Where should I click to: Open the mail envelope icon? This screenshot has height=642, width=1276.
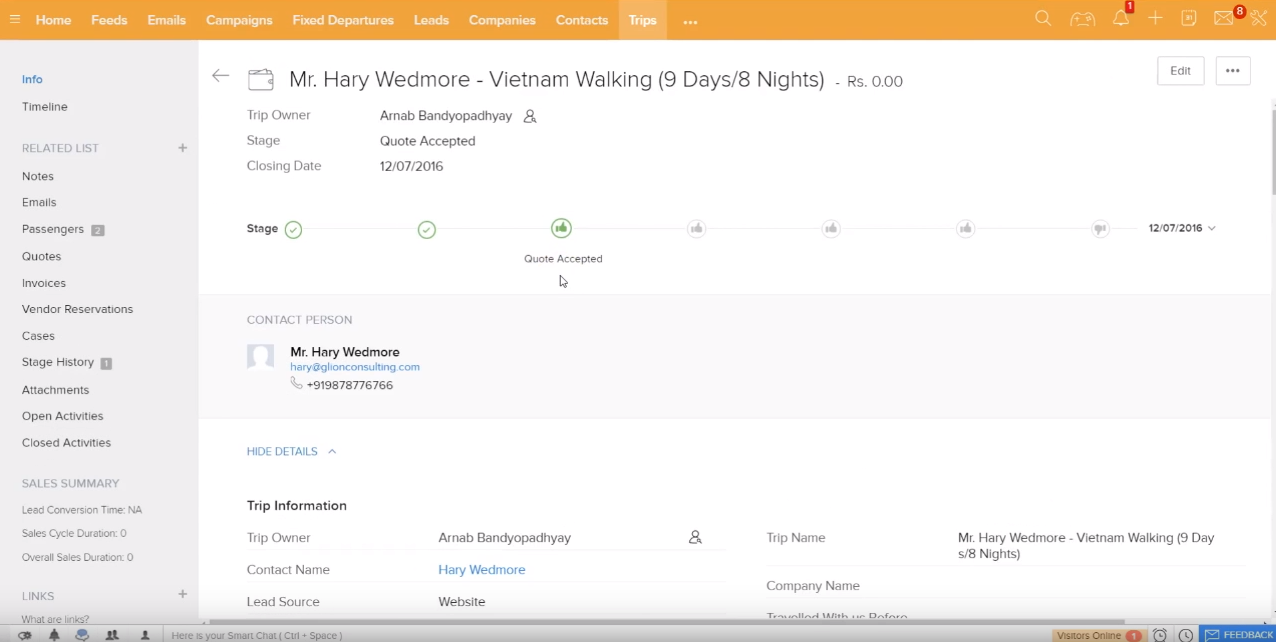(x=1223, y=19)
